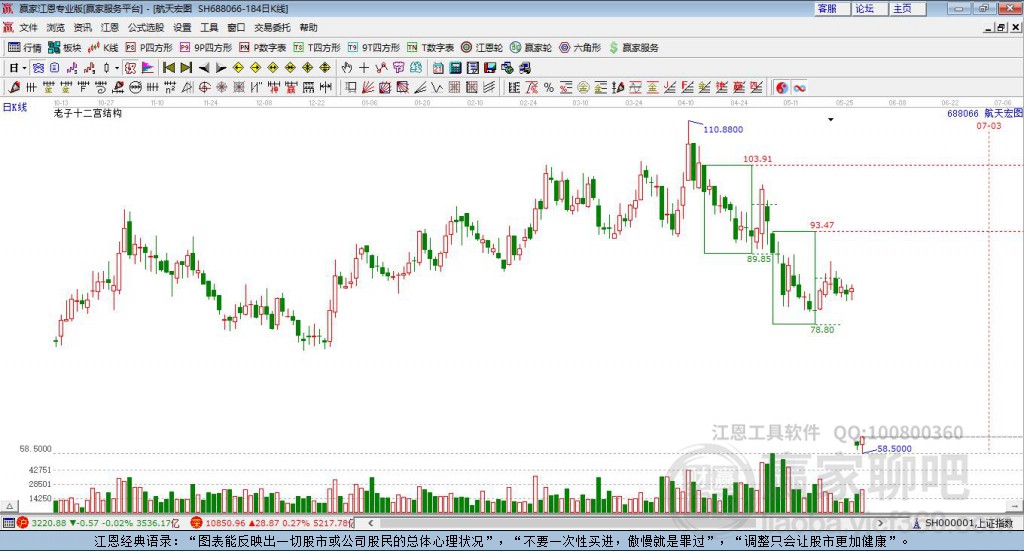This screenshot has height=551, width=1024.
Task: Click the 78.80 low price label
Action: (822, 330)
